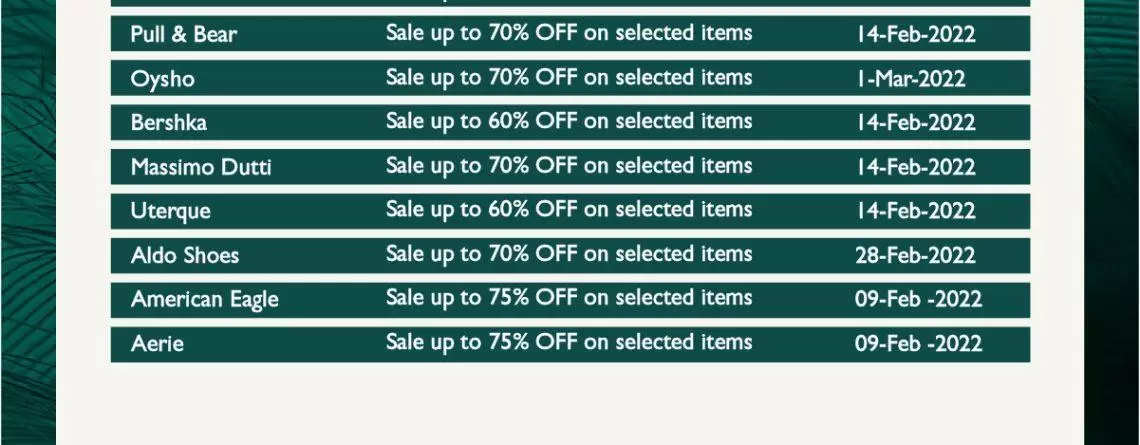This screenshot has height=445, width=1140.
Task: Select Aldo Shoes' 70% OFF sale text
Action: [x=569, y=254]
